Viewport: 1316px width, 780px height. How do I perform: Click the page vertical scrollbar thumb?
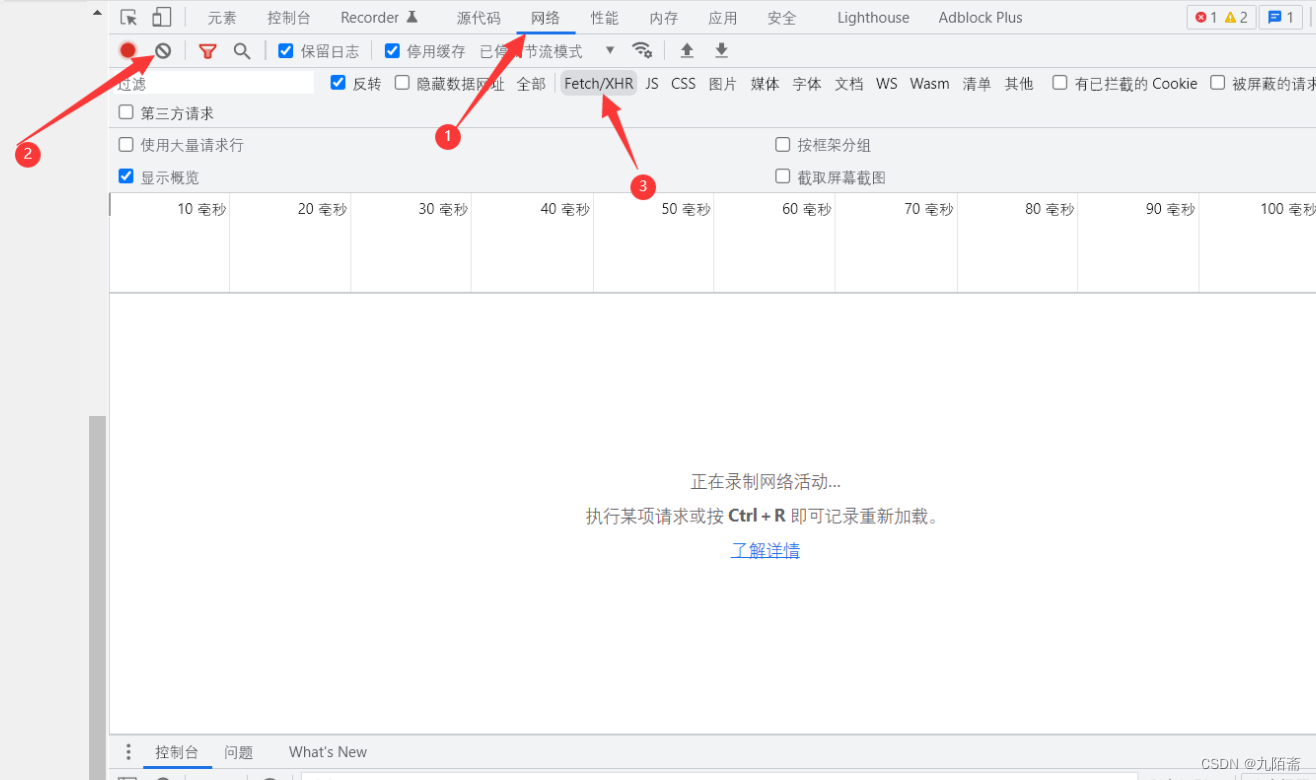tap(97, 597)
